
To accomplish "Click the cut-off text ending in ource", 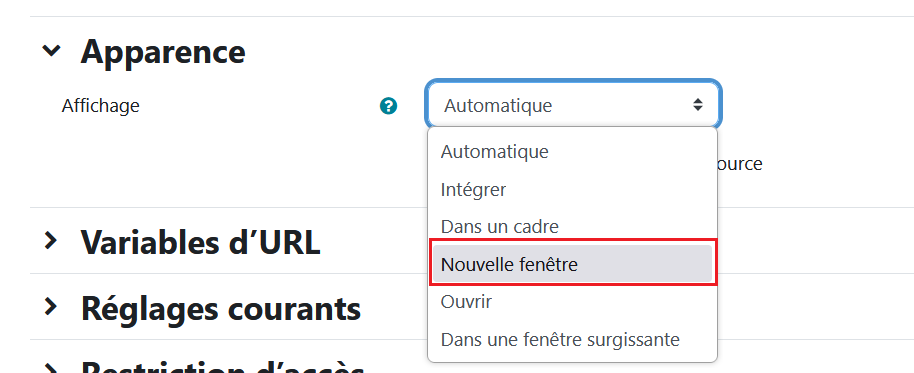I will 740,164.
